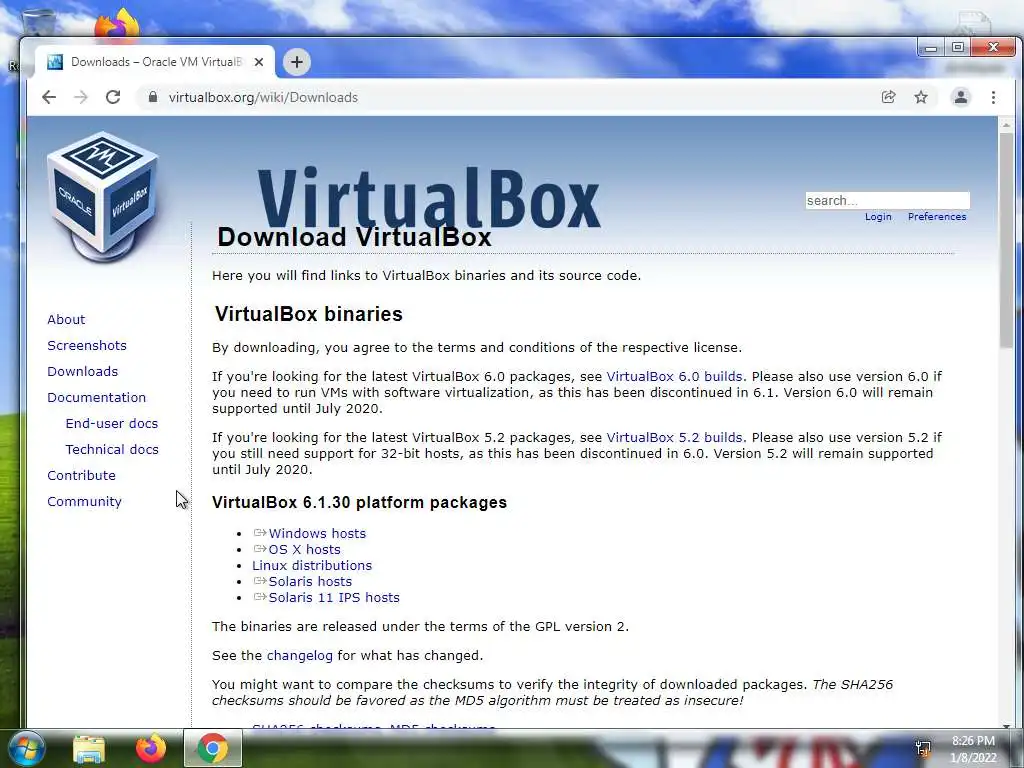Open Technical docs in the sidebar

point(112,449)
